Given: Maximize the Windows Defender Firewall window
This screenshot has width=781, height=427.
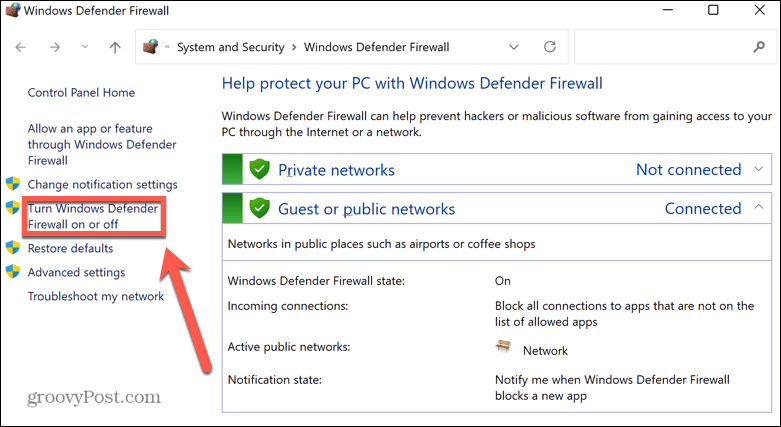Looking at the screenshot, I should pyautogui.click(x=713, y=10).
